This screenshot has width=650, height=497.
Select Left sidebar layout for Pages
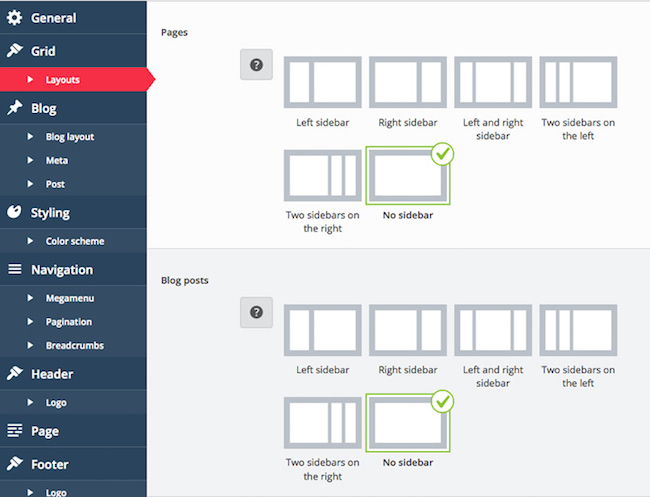[323, 82]
